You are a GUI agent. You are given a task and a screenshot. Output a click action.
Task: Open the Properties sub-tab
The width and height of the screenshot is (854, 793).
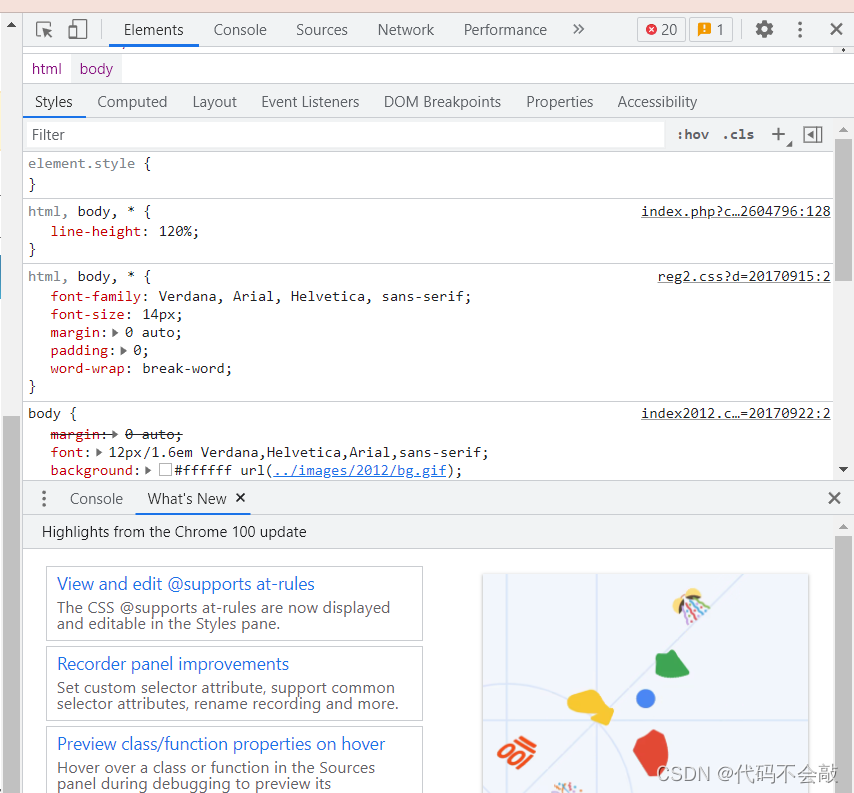(559, 102)
